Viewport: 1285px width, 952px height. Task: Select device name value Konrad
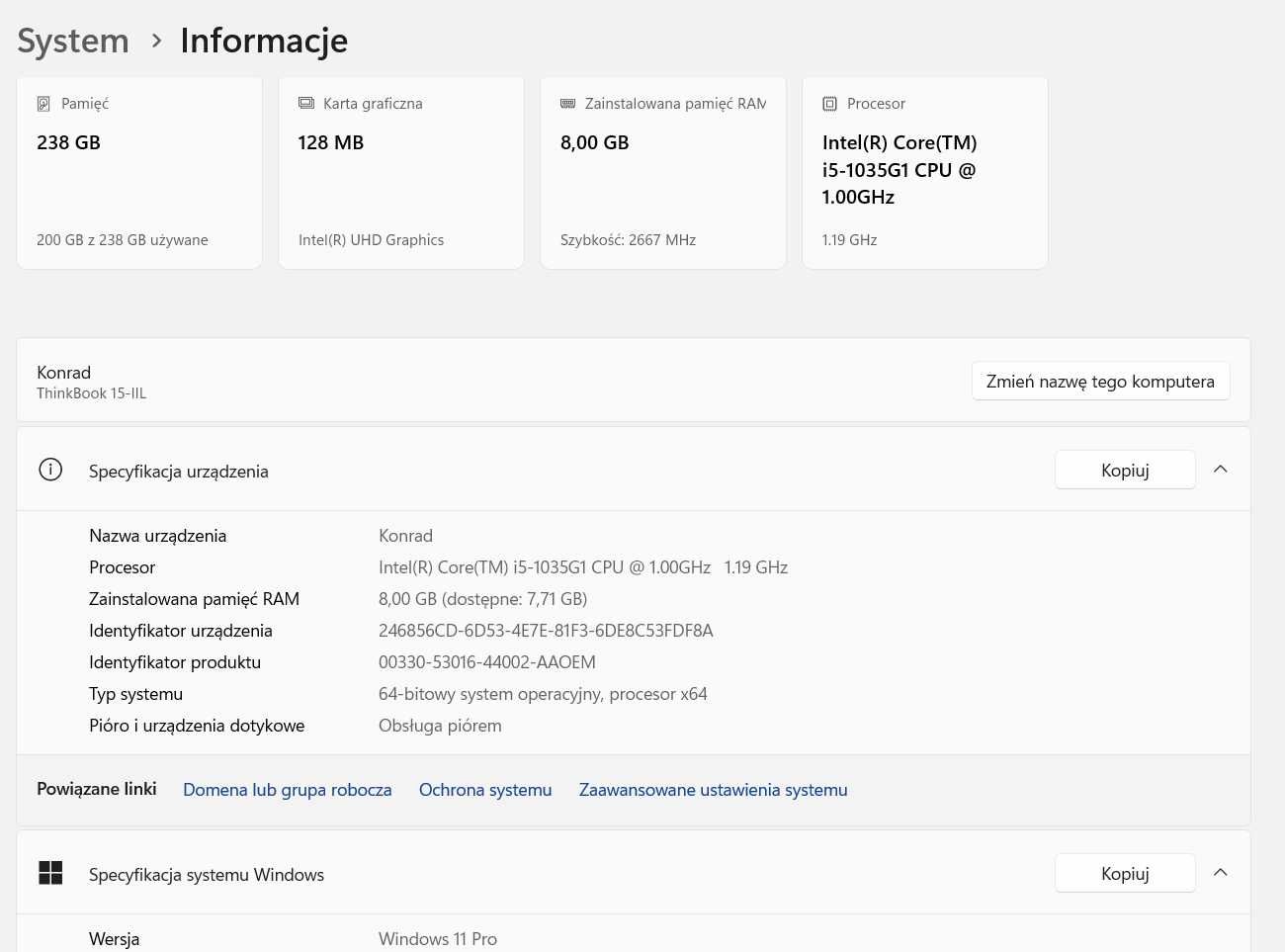tap(405, 536)
